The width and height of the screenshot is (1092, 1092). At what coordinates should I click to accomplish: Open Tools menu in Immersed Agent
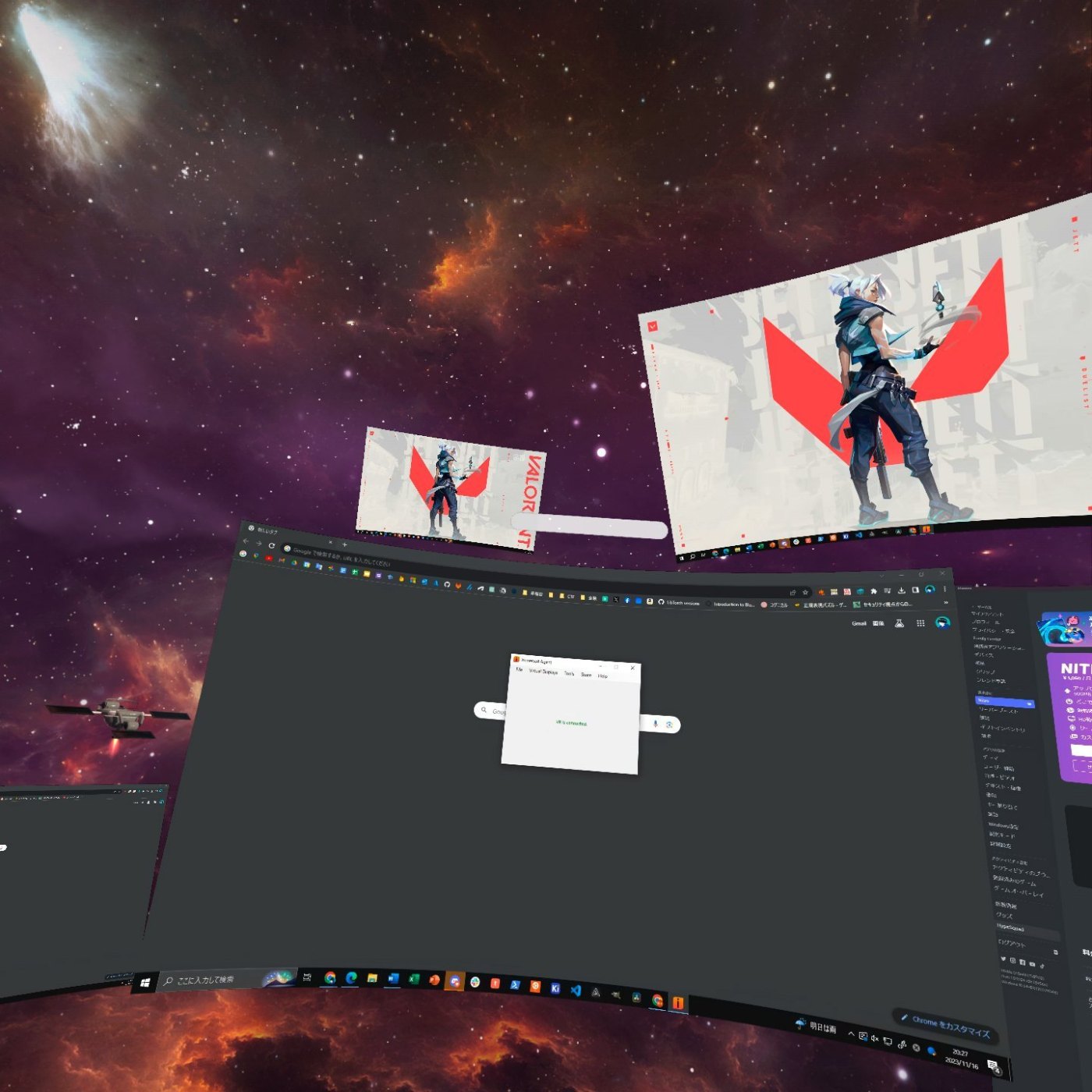click(569, 673)
